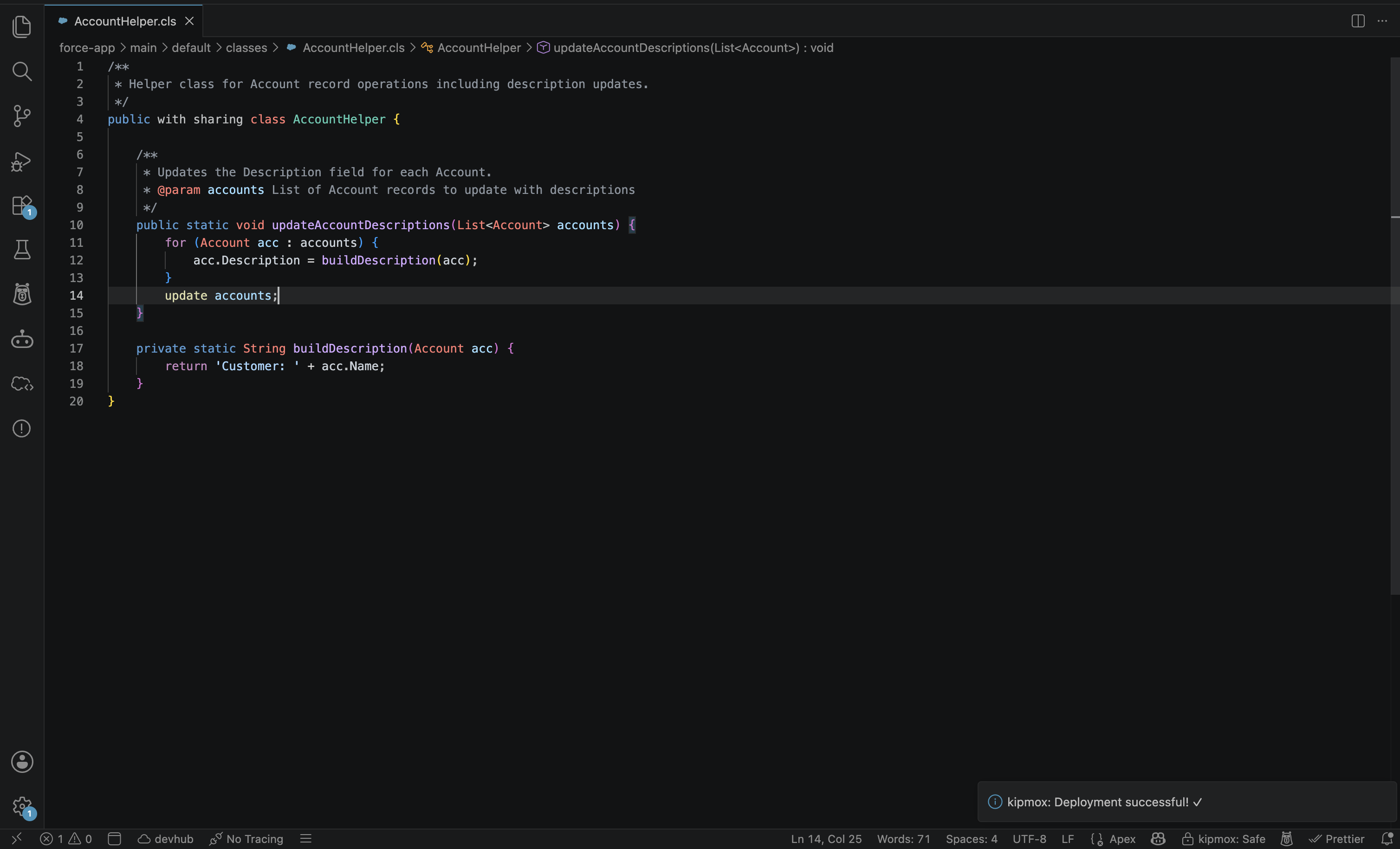Open the Search view icon
The image size is (1400, 849).
[x=22, y=71]
